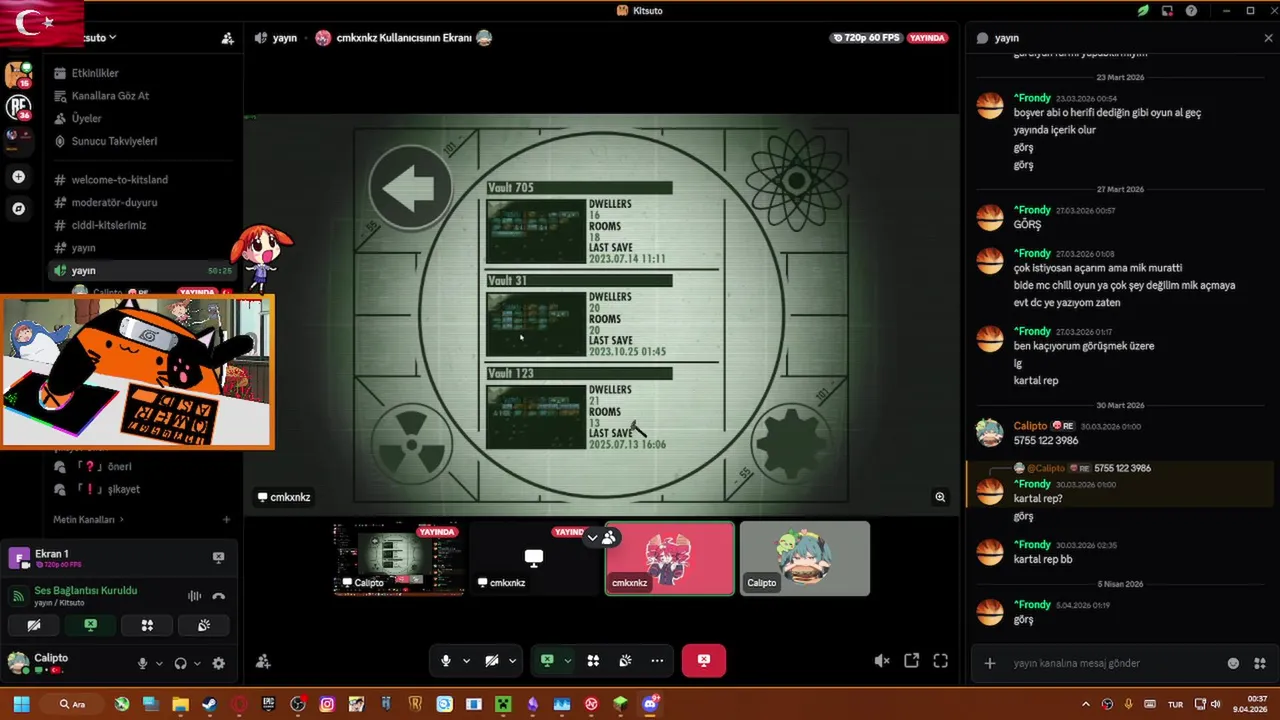Toggle camera button in voice panel

[x=34, y=625]
